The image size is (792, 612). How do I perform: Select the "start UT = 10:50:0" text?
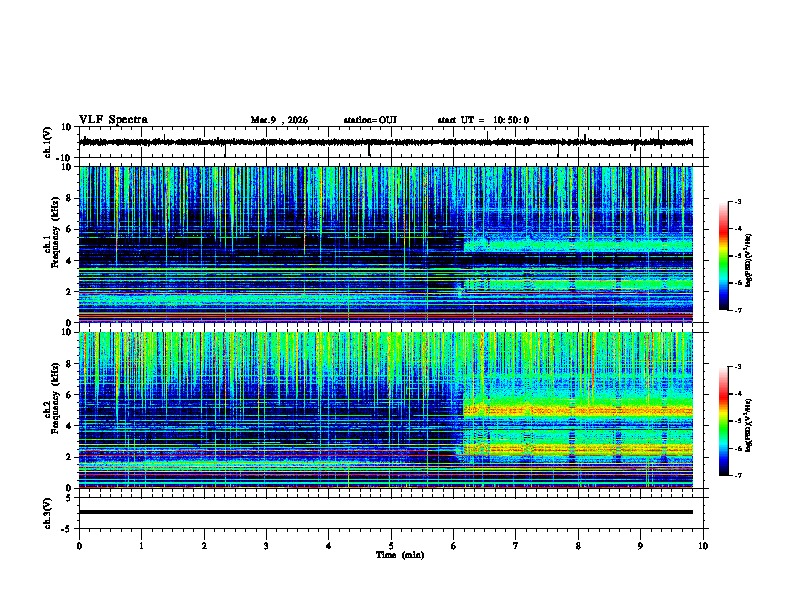(483, 120)
